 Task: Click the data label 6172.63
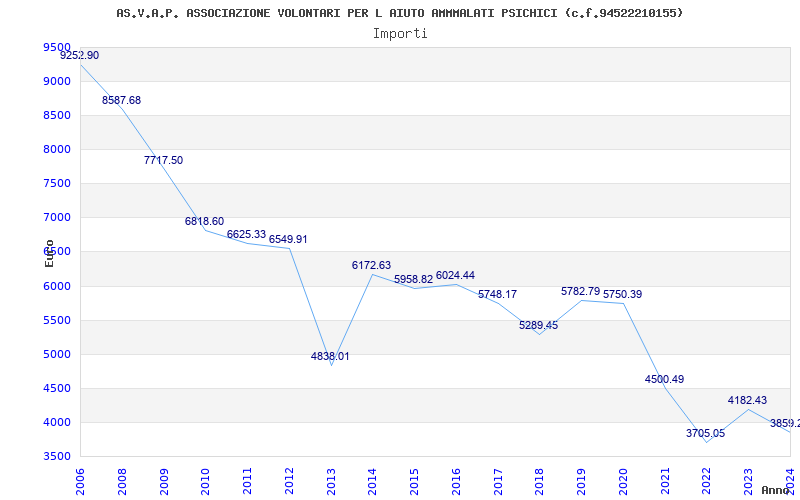tap(371, 265)
